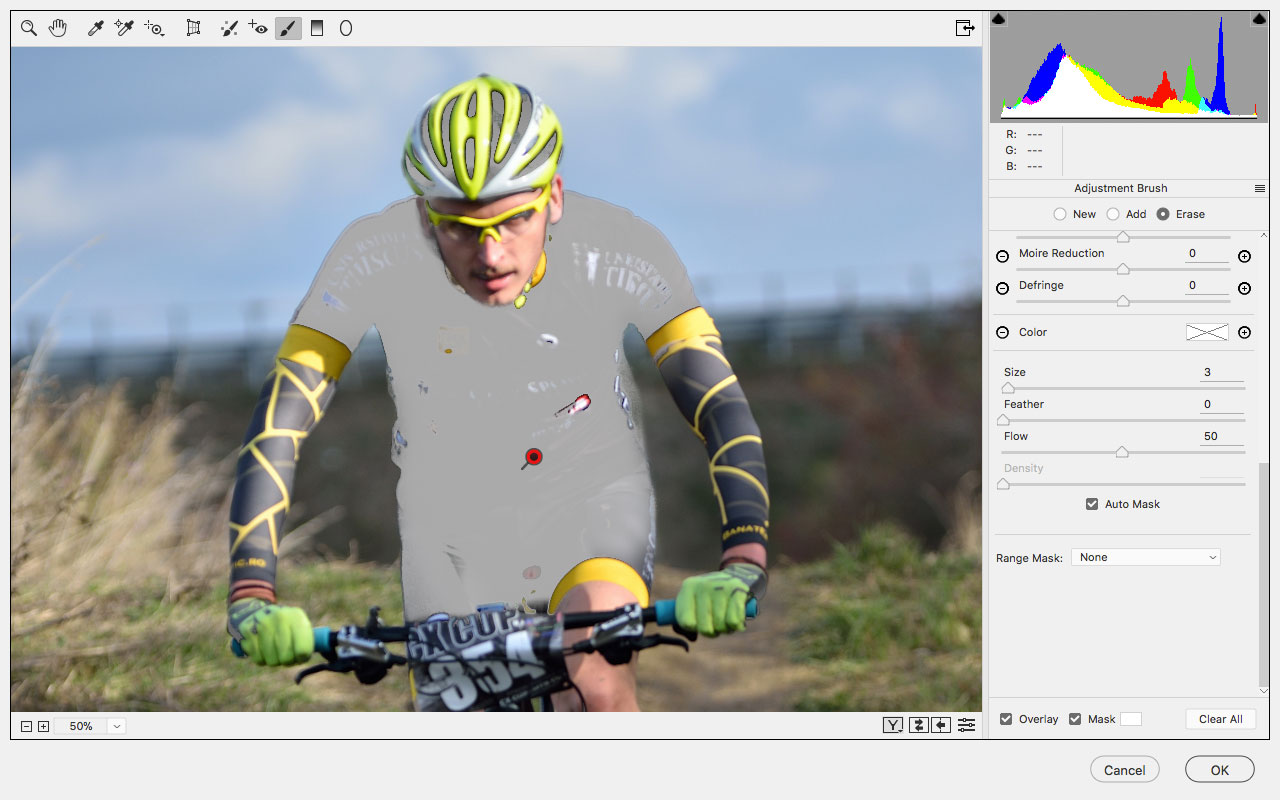Viewport: 1280px width, 800px height.
Task: Select the Color Sampler tool
Action: point(123,28)
